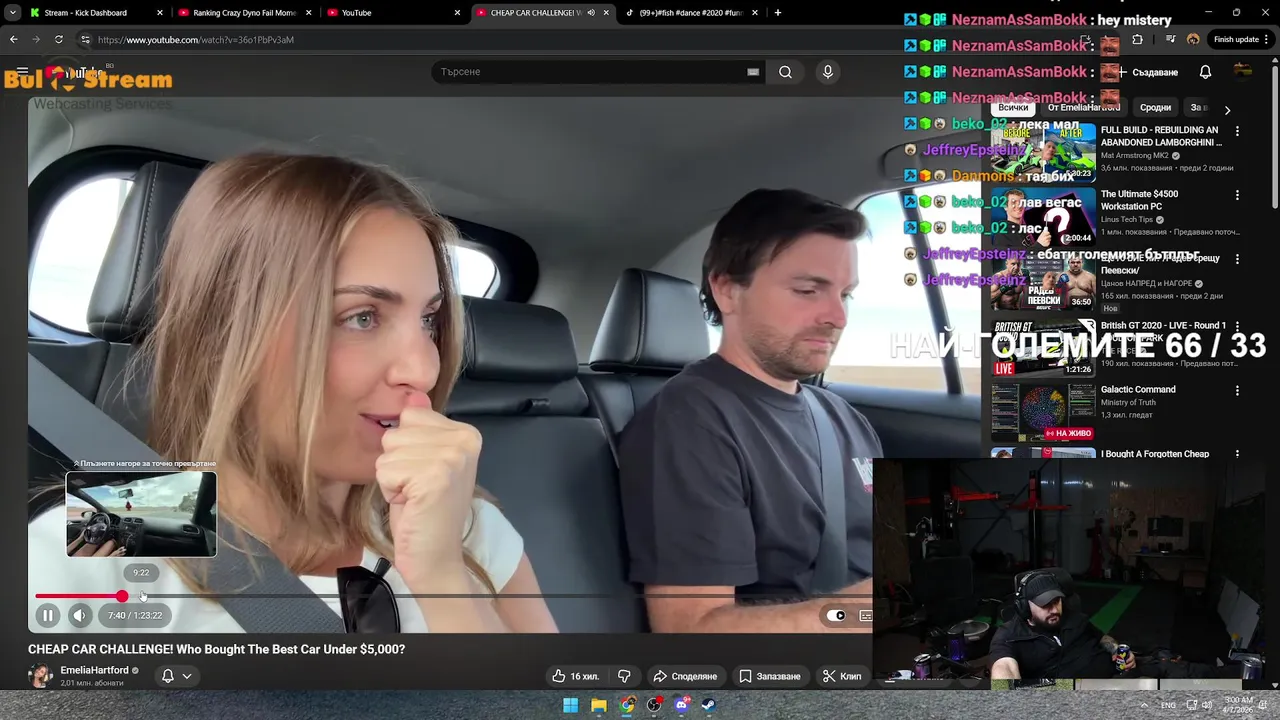The image size is (1280, 720).
Task: Open FULL BUILD Lamborghini video thumbnail
Action: click(1043, 152)
